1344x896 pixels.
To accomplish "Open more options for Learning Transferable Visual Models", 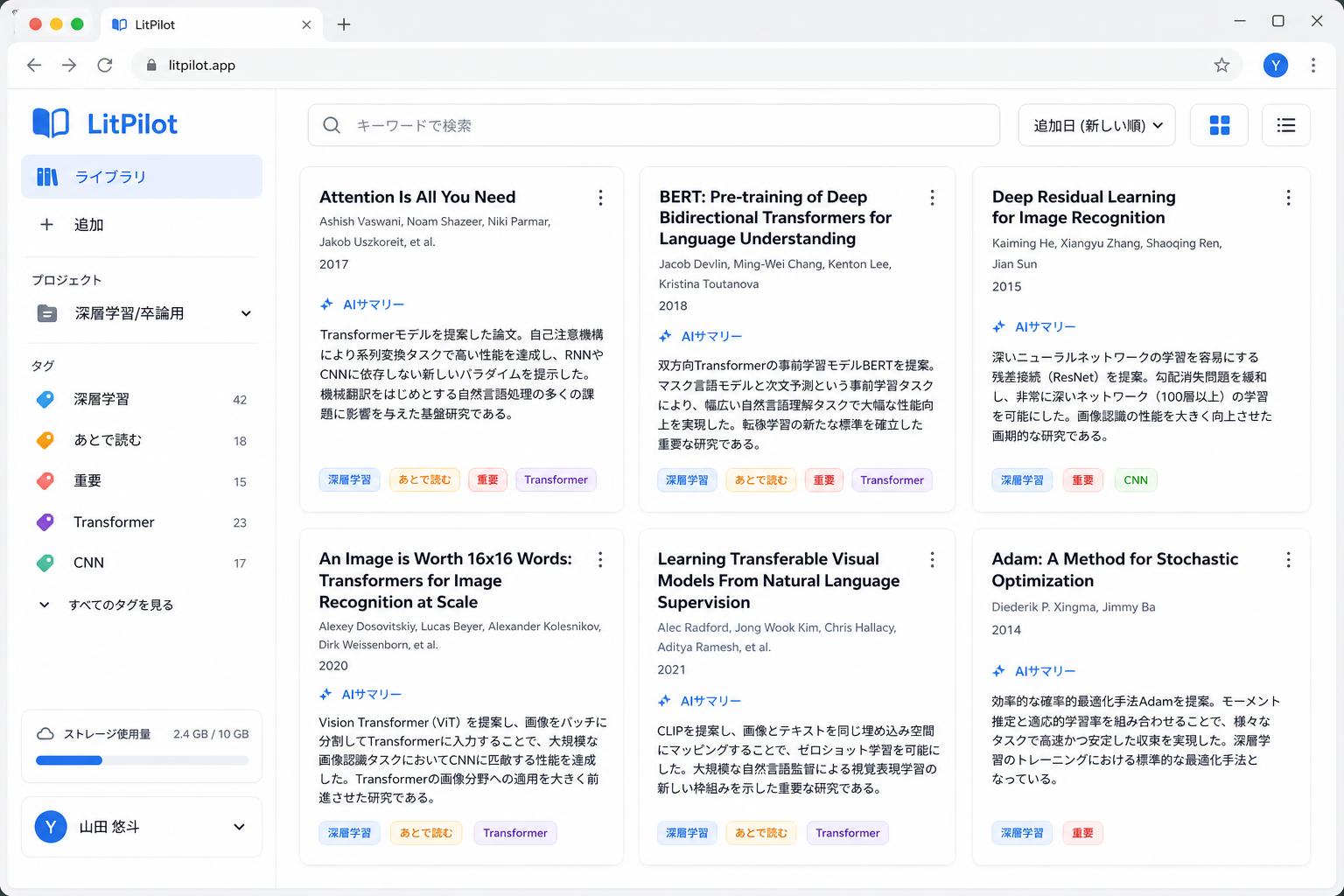I will tap(932, 560).
